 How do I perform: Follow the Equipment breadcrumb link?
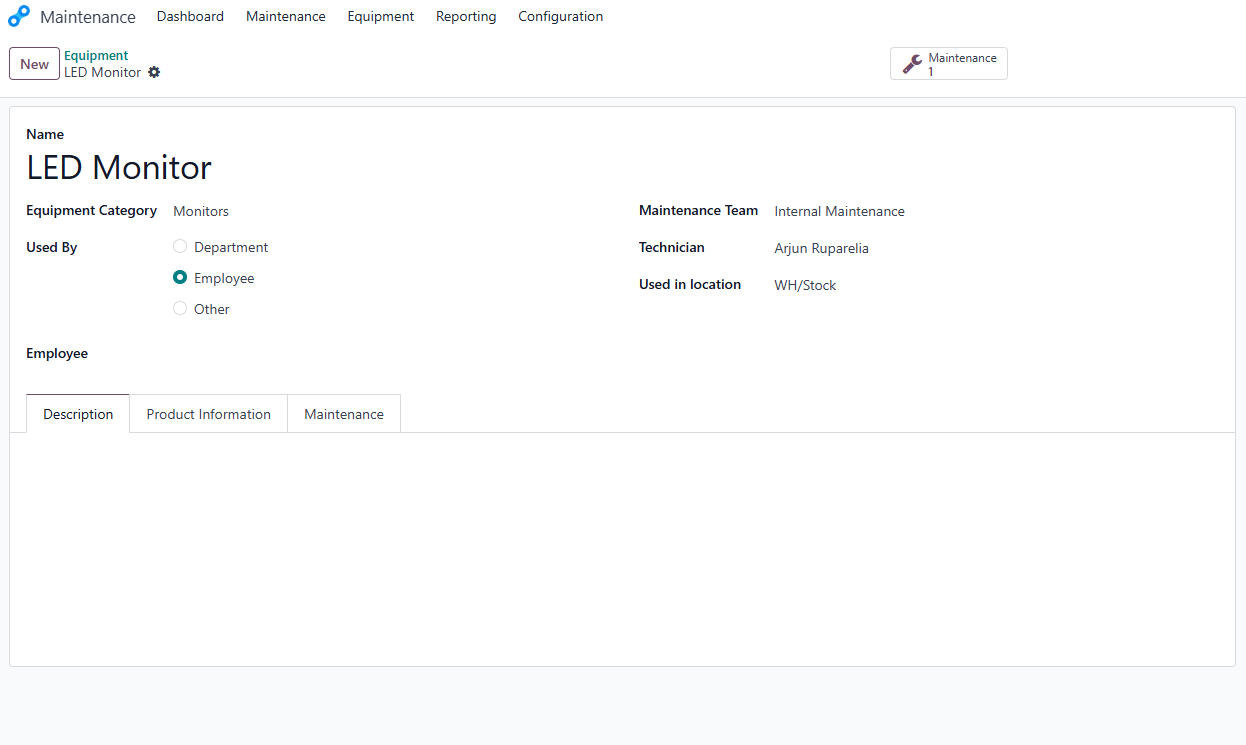tap(96, 55)
